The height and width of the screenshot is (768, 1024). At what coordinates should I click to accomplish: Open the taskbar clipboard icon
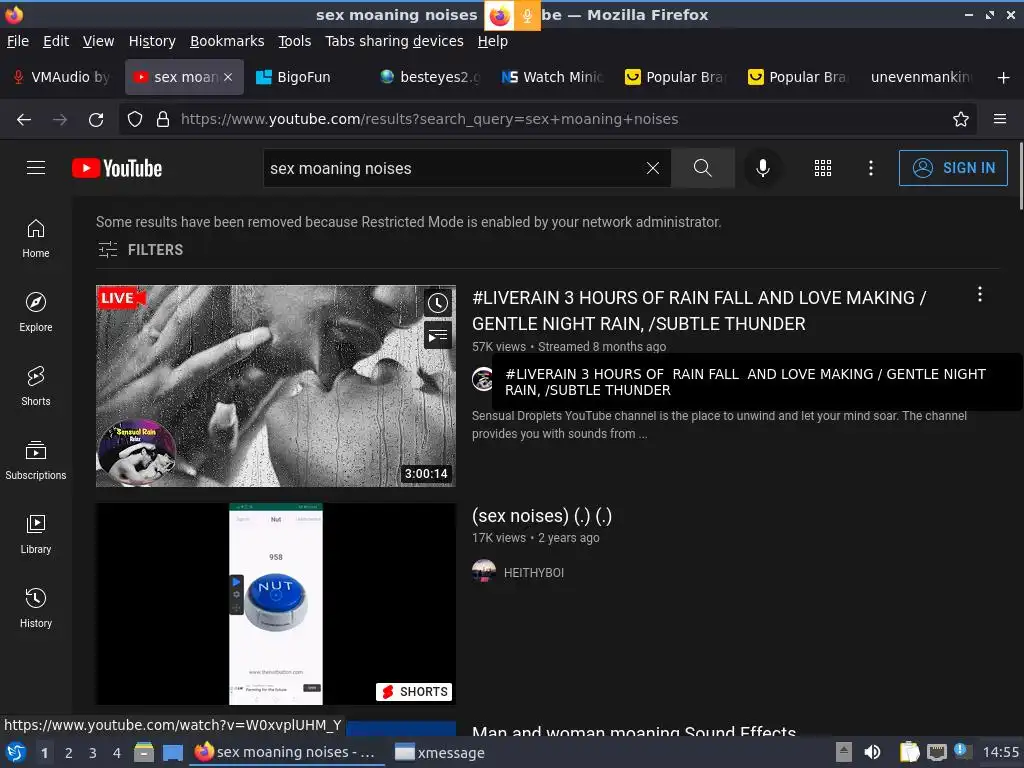tap(909, 752)
